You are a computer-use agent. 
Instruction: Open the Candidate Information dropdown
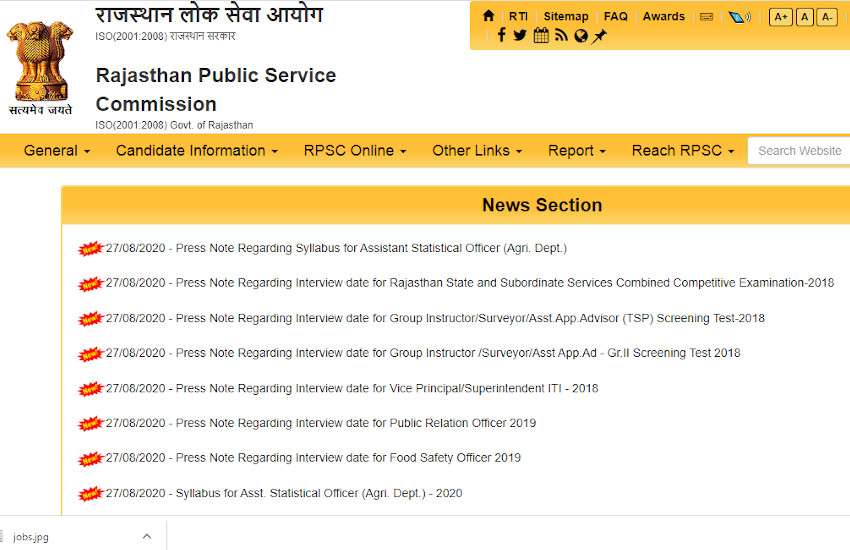[x=197, y=151]
